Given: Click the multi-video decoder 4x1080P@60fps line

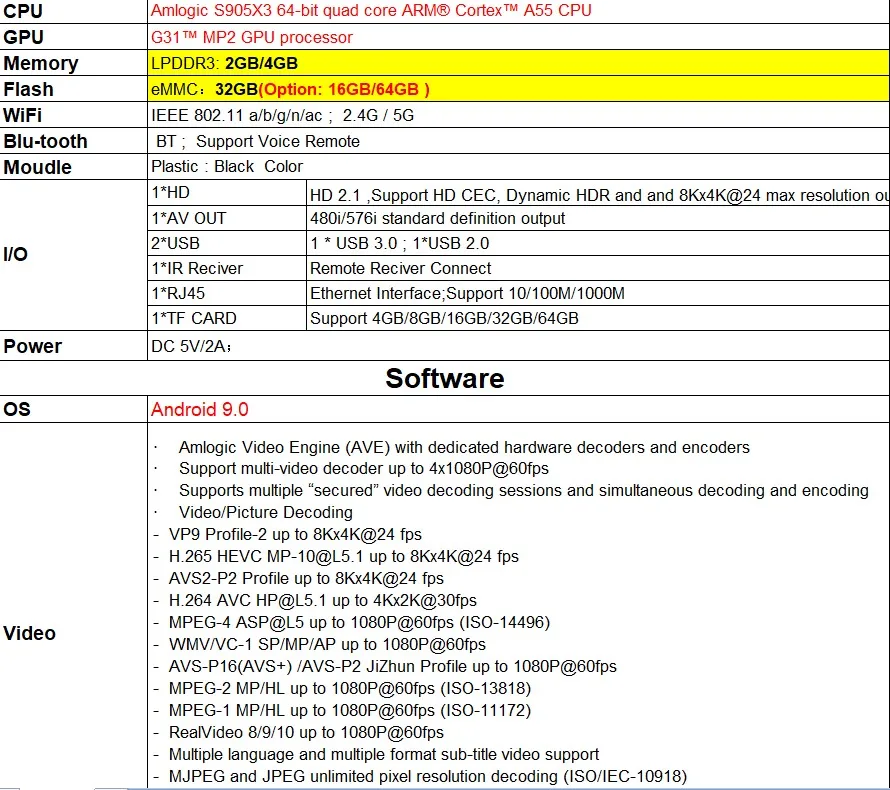Looking at the screenshot, I should click(364, 468).
